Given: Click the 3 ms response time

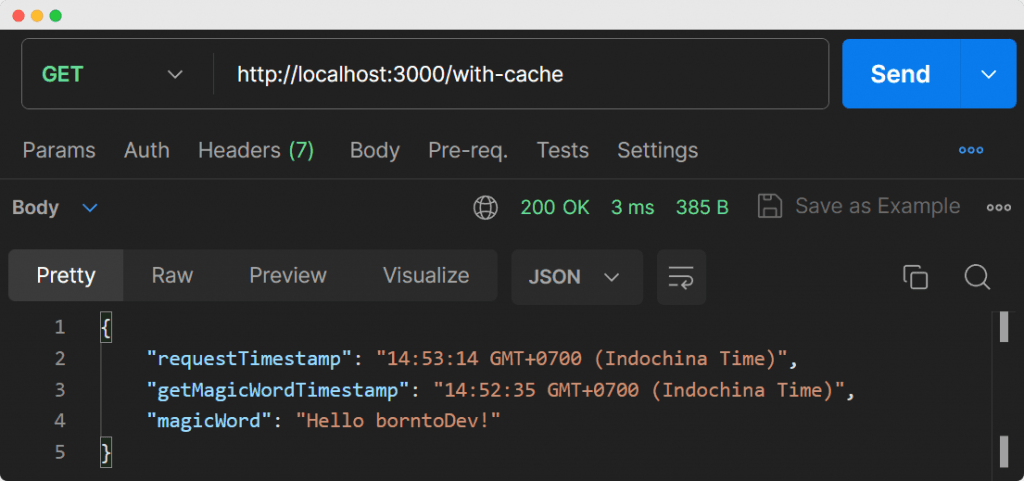Looking at the screenshot, I should pos(632,208).
